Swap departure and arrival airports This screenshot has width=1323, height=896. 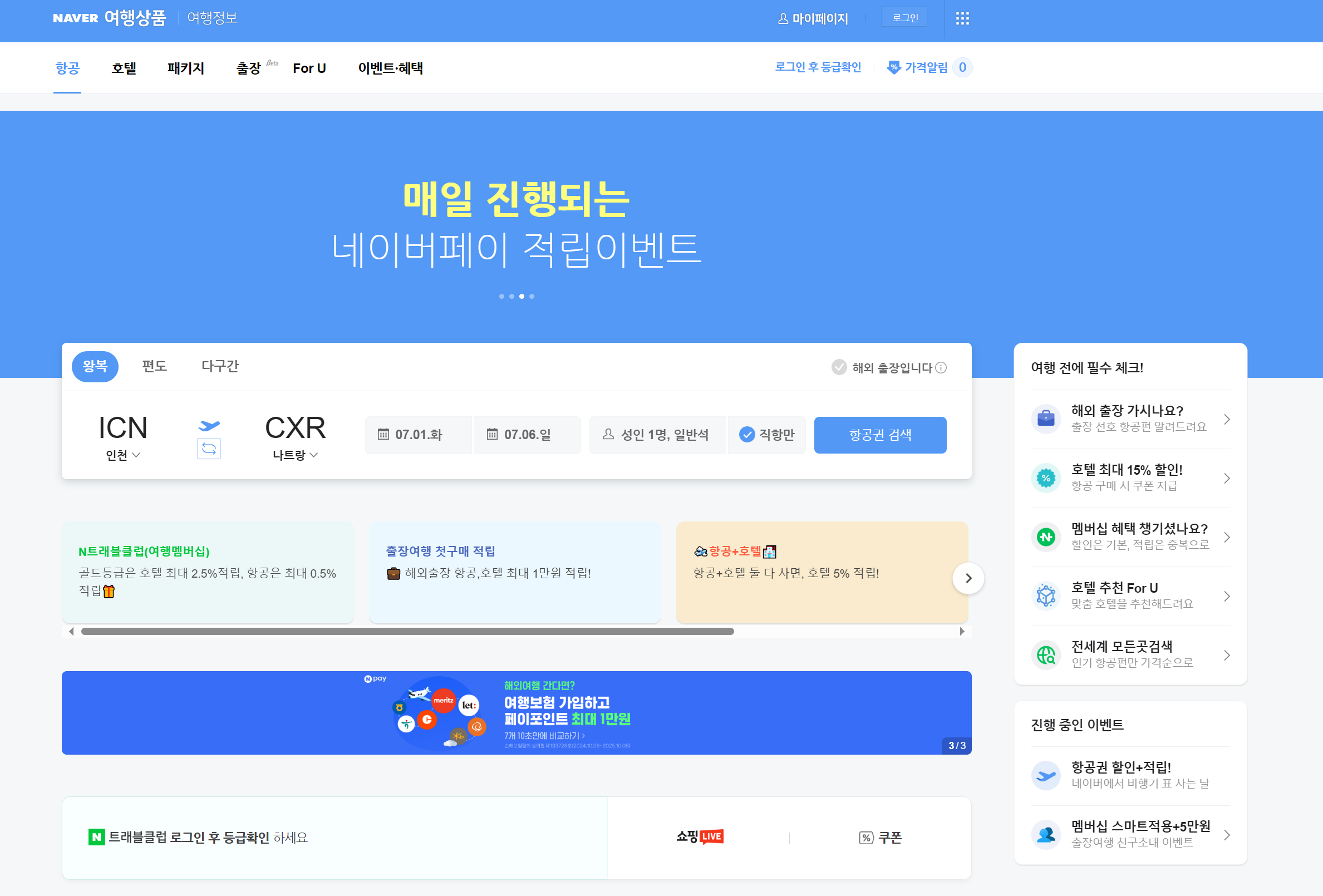click(x=209, y=449)
